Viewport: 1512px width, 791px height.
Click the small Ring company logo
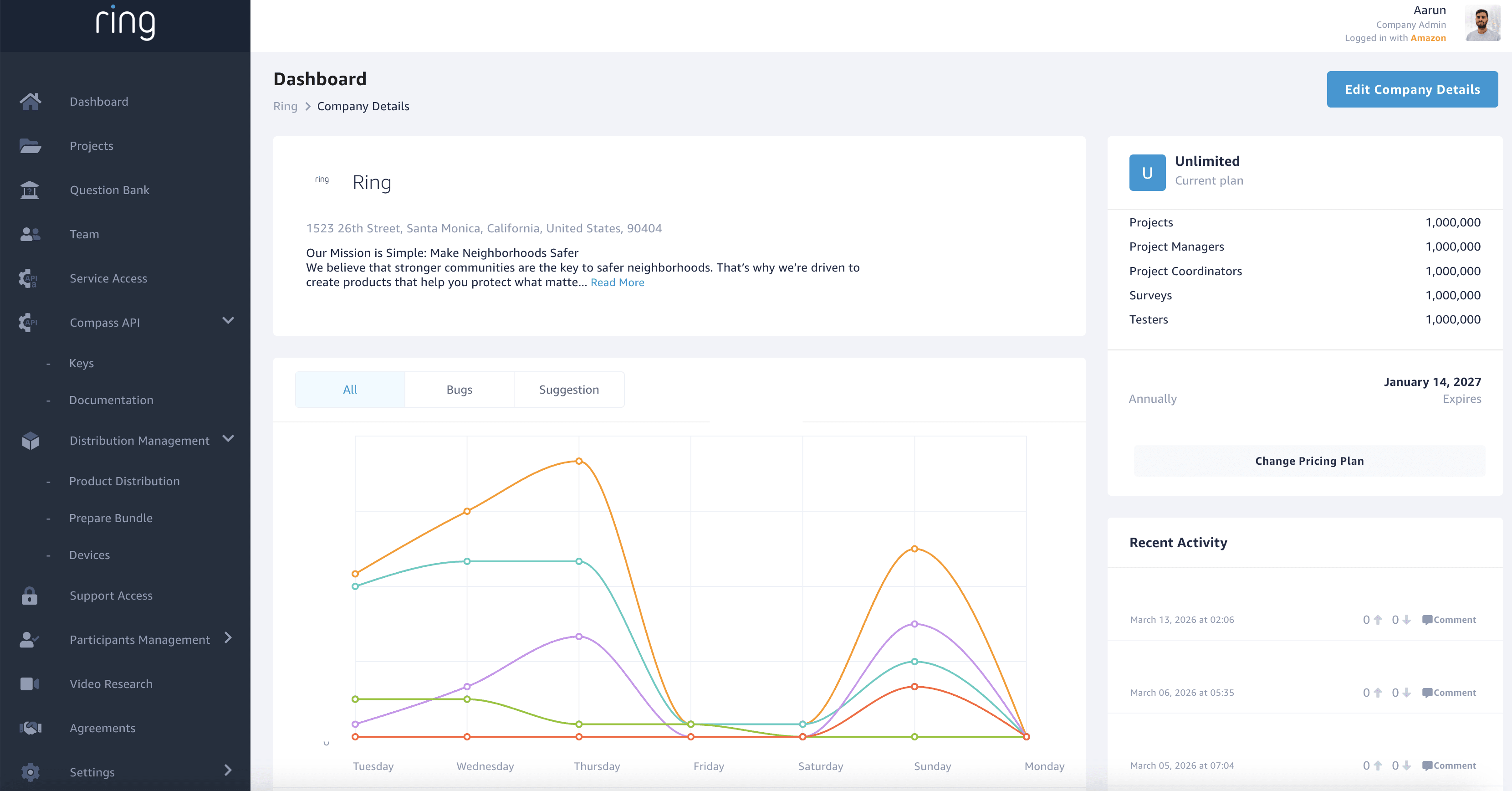pos(322,180)
